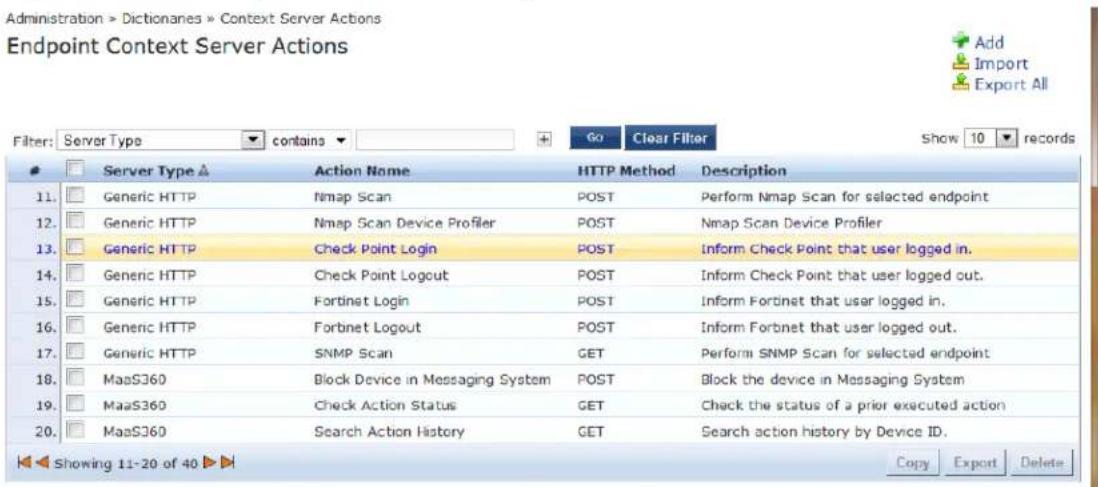
Task: Click the Go filter button
Action: (x=595, y=139)
